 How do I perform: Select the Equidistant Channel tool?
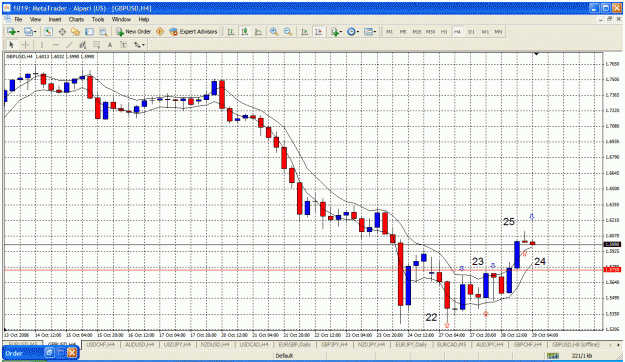pos(83,45)
